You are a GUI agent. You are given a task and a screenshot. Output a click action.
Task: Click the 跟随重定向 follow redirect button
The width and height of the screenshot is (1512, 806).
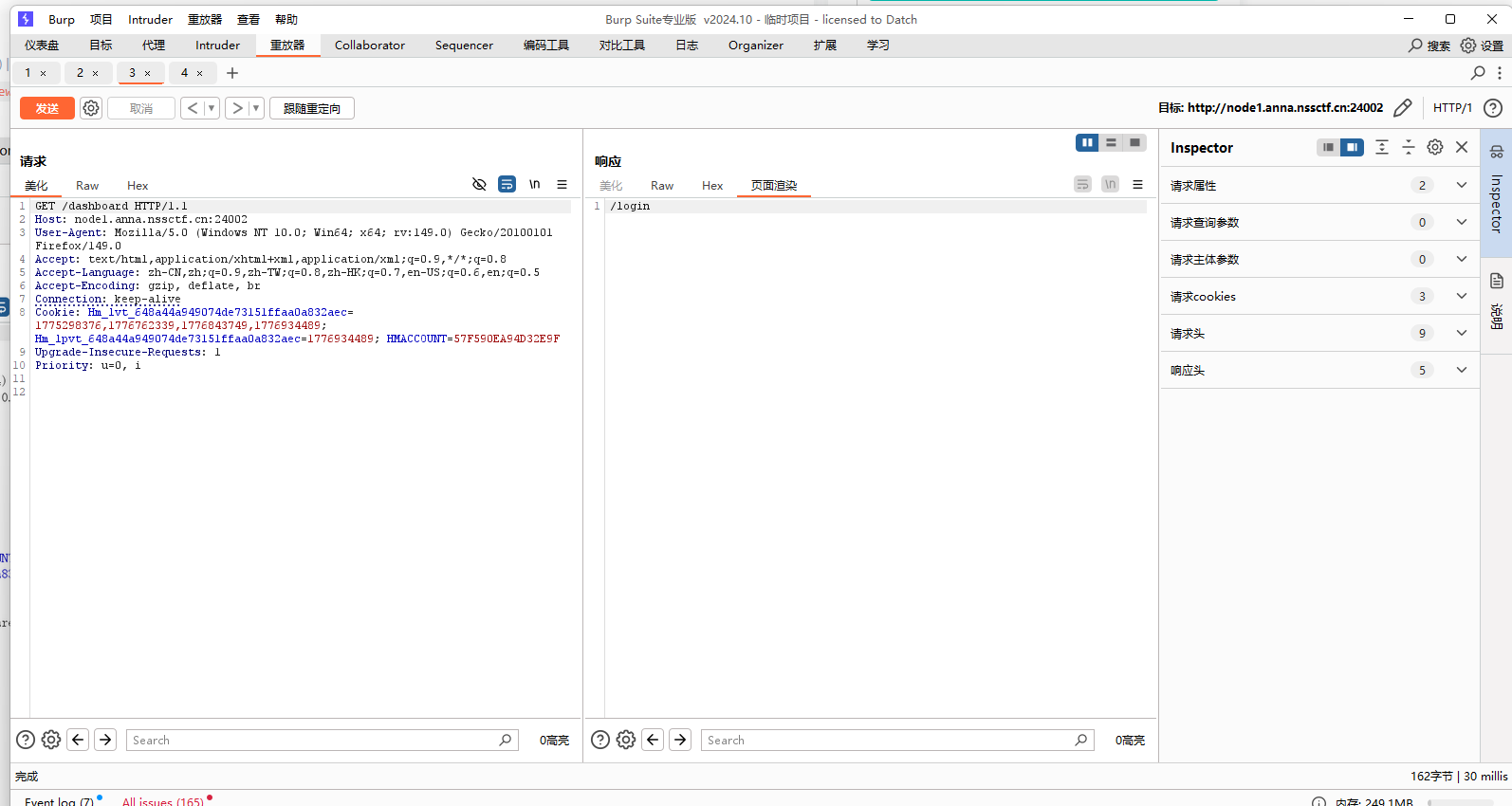311,108
